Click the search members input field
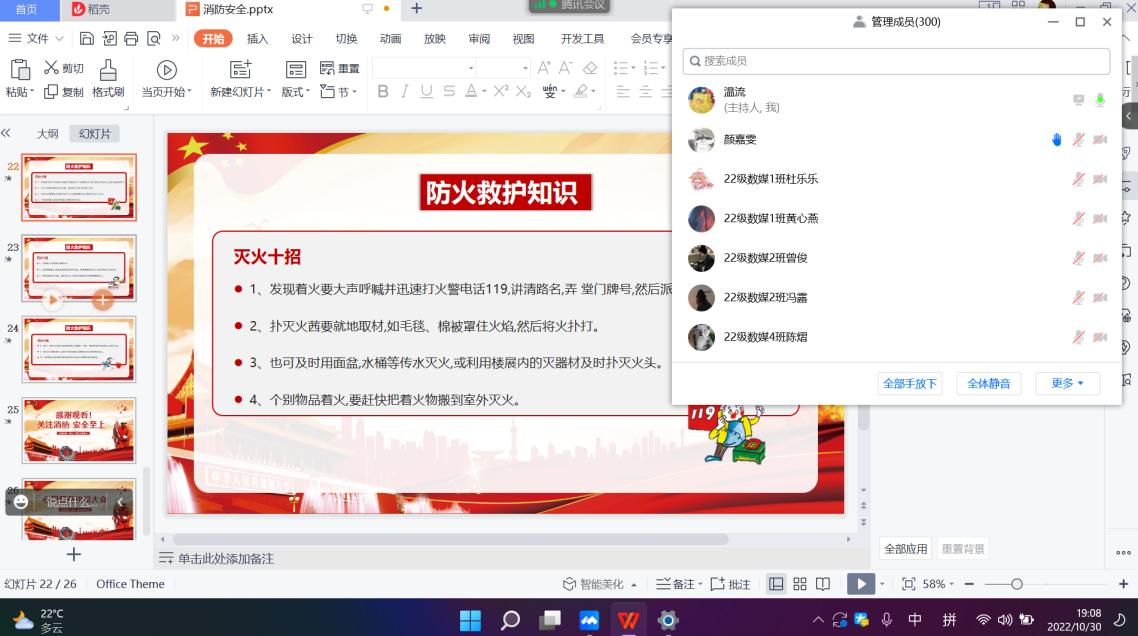This screenshot has width=1138, height=636. [895, 61]
